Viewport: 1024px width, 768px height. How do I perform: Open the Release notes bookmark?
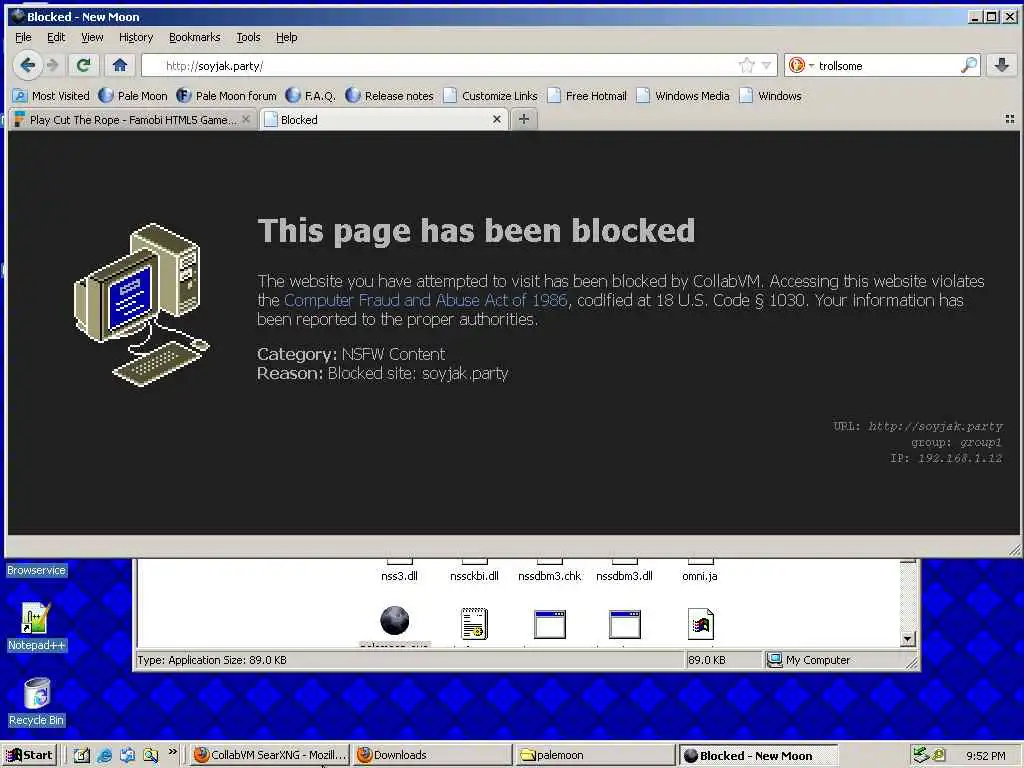click(389, 96)
